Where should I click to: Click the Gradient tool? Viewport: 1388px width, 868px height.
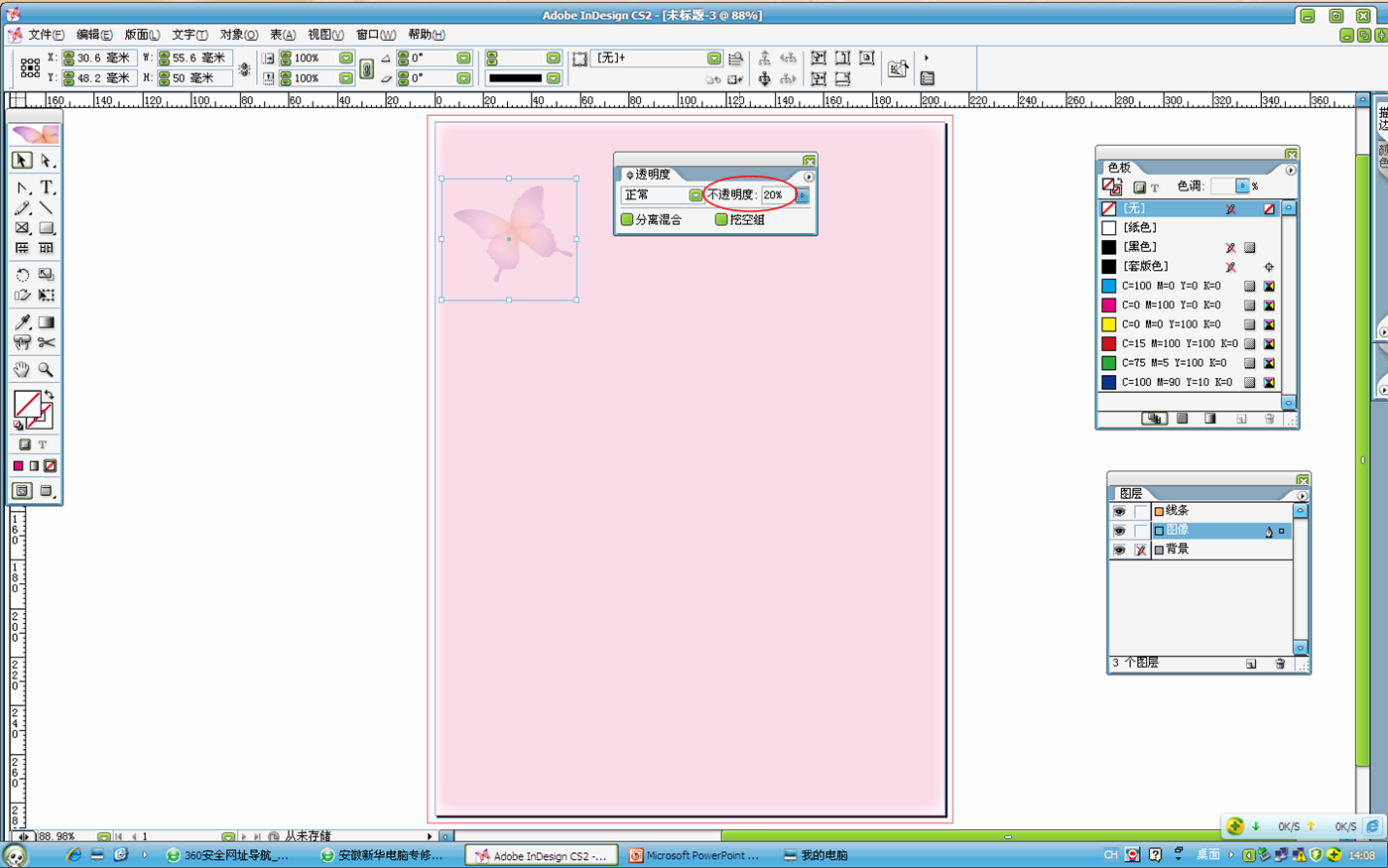46,322
